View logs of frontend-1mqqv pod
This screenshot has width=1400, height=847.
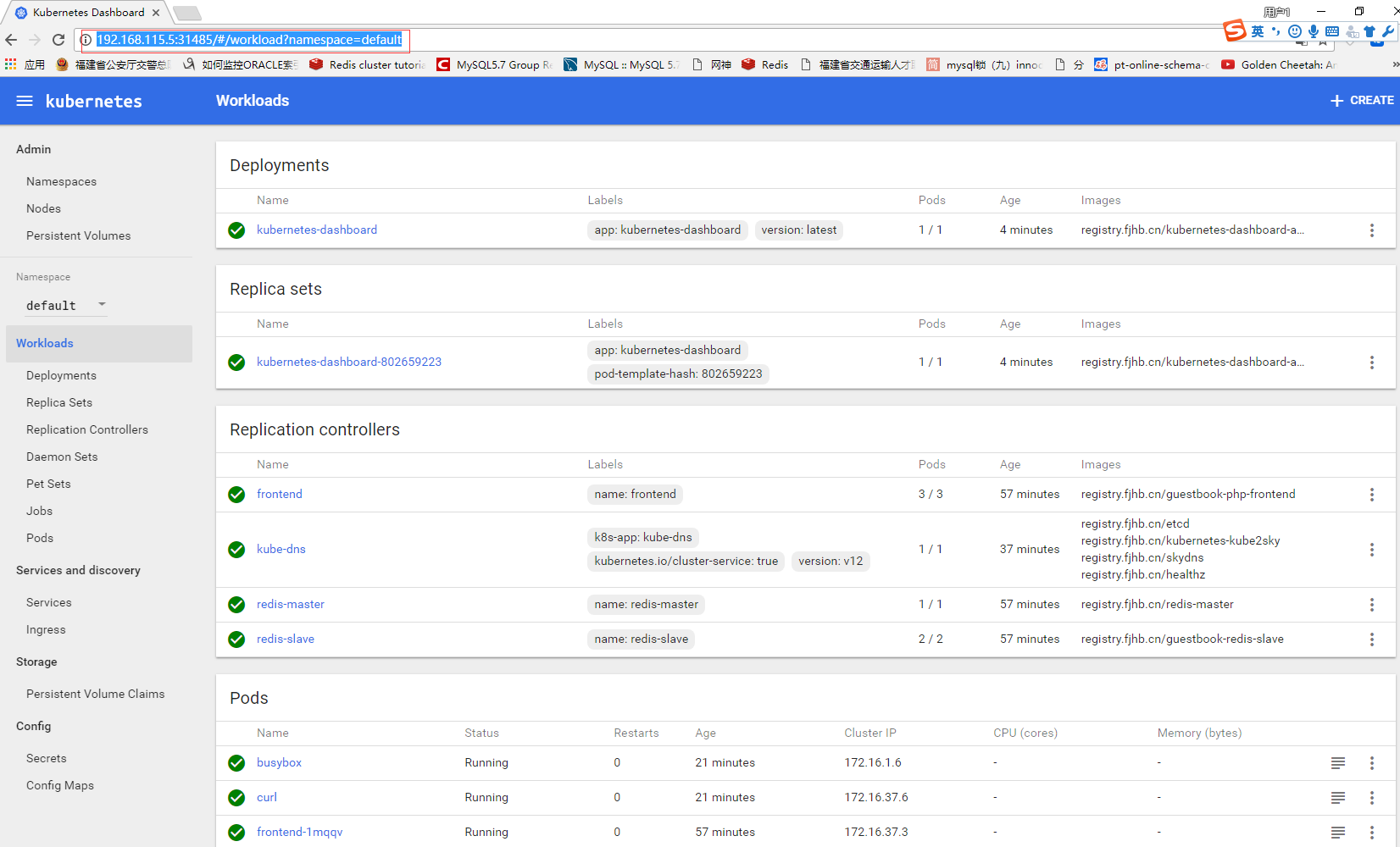[1338, 833]
